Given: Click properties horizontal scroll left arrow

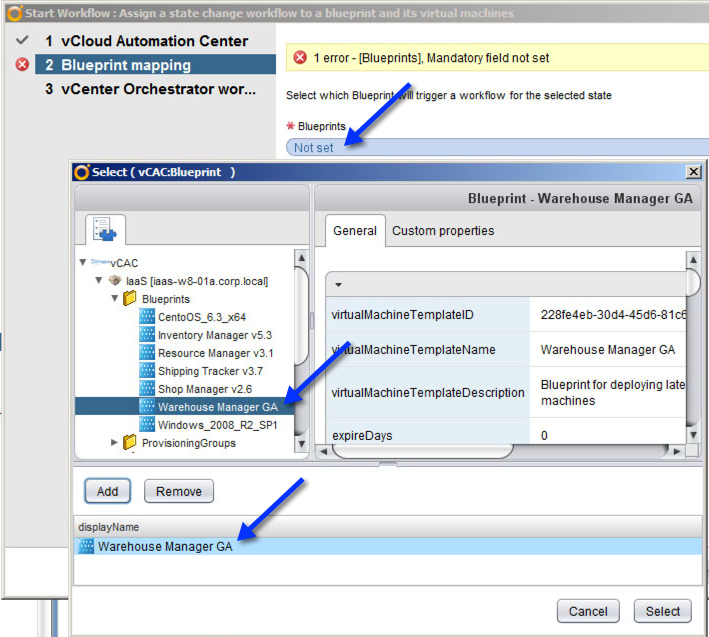Looking at the screenshot, I should click(323, 451).
